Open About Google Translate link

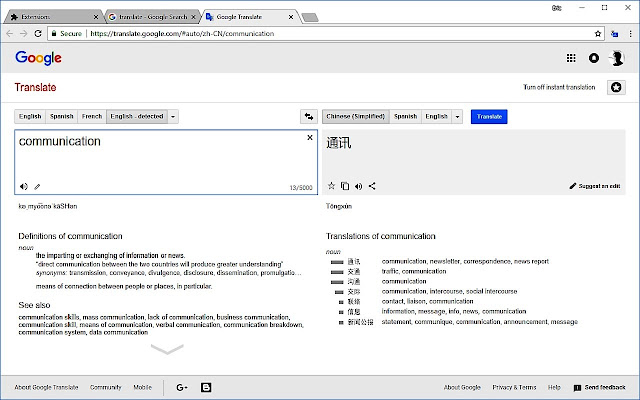pyautogui.click(x=46, y=387)
